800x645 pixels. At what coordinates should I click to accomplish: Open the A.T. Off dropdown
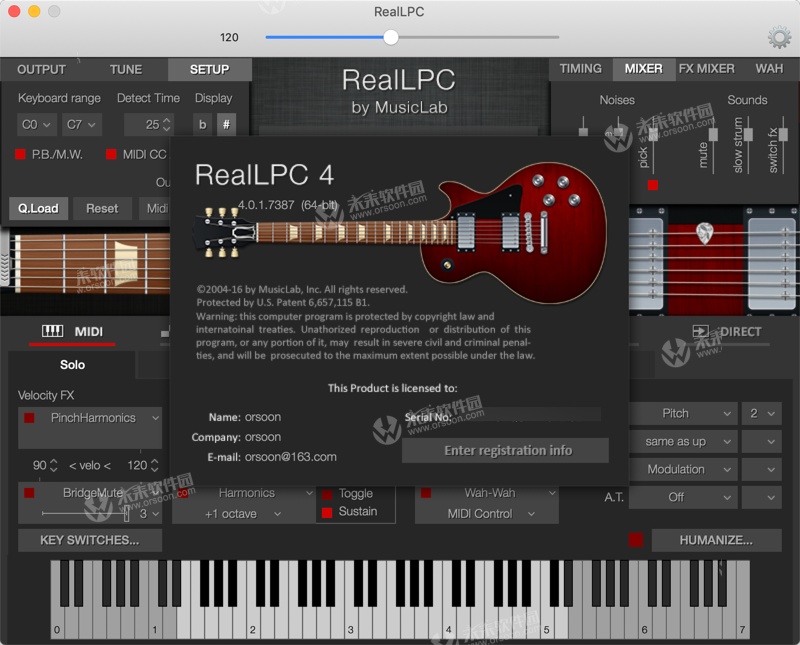[683, 497]
